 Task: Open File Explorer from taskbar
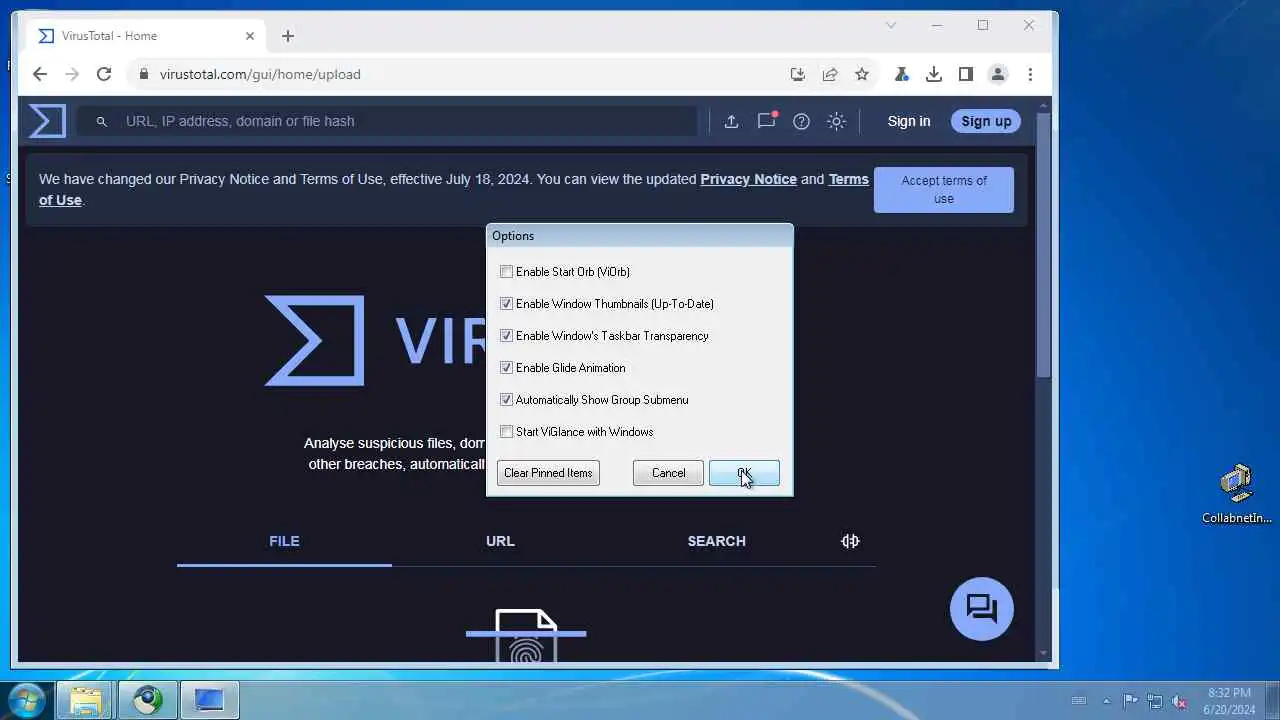86,700
